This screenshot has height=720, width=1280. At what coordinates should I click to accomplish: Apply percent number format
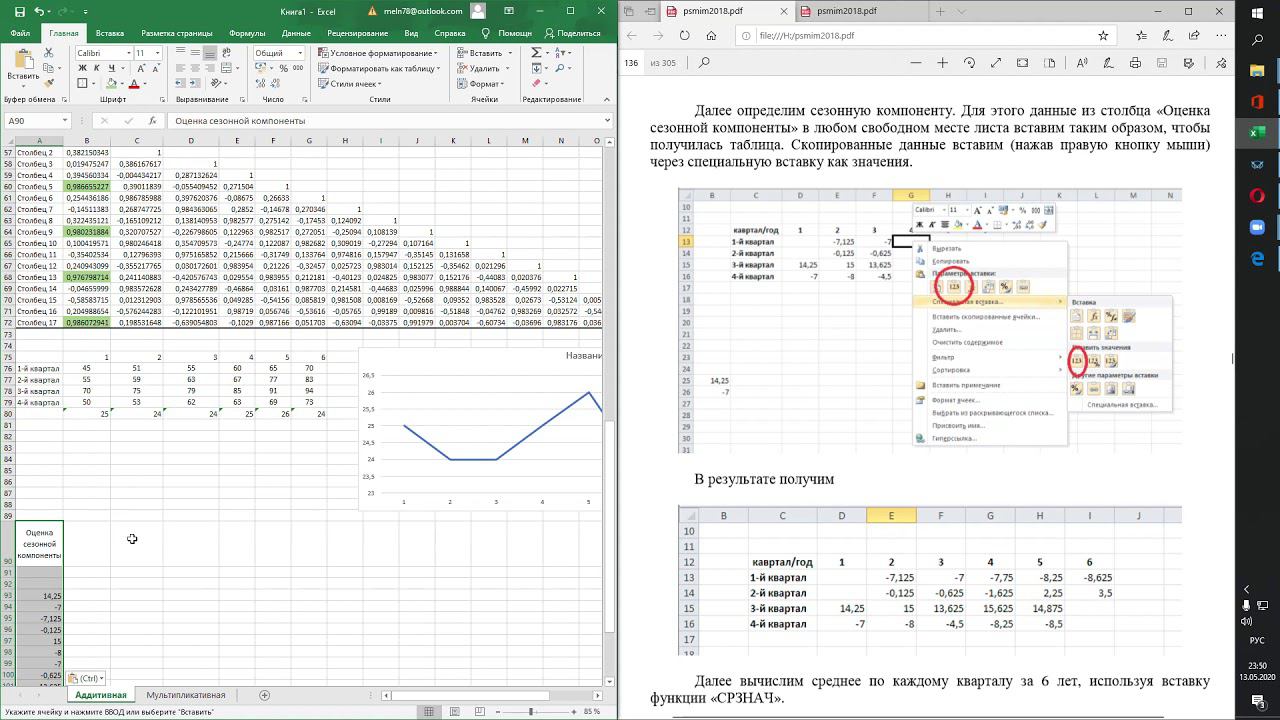[x=286, y=68]
